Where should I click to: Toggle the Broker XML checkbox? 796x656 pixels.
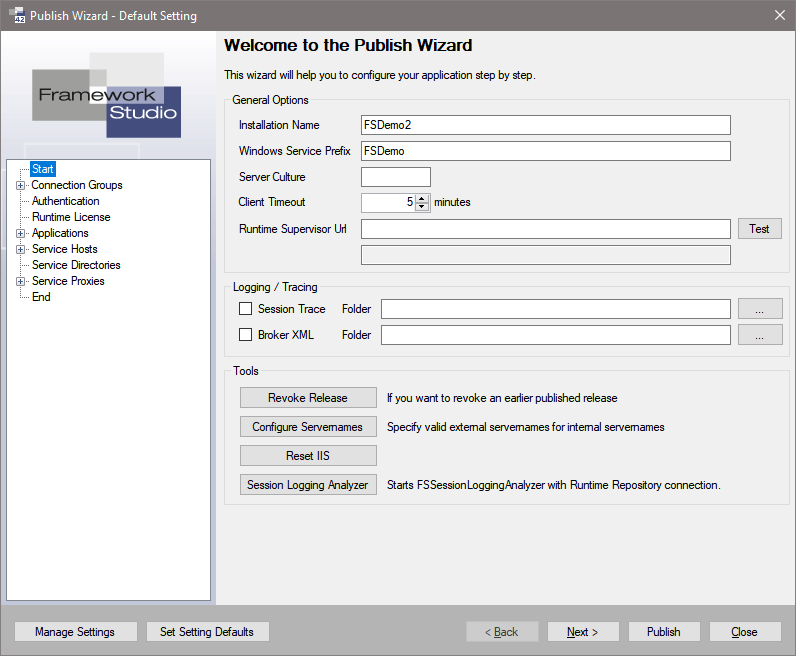tap(246, 335)
